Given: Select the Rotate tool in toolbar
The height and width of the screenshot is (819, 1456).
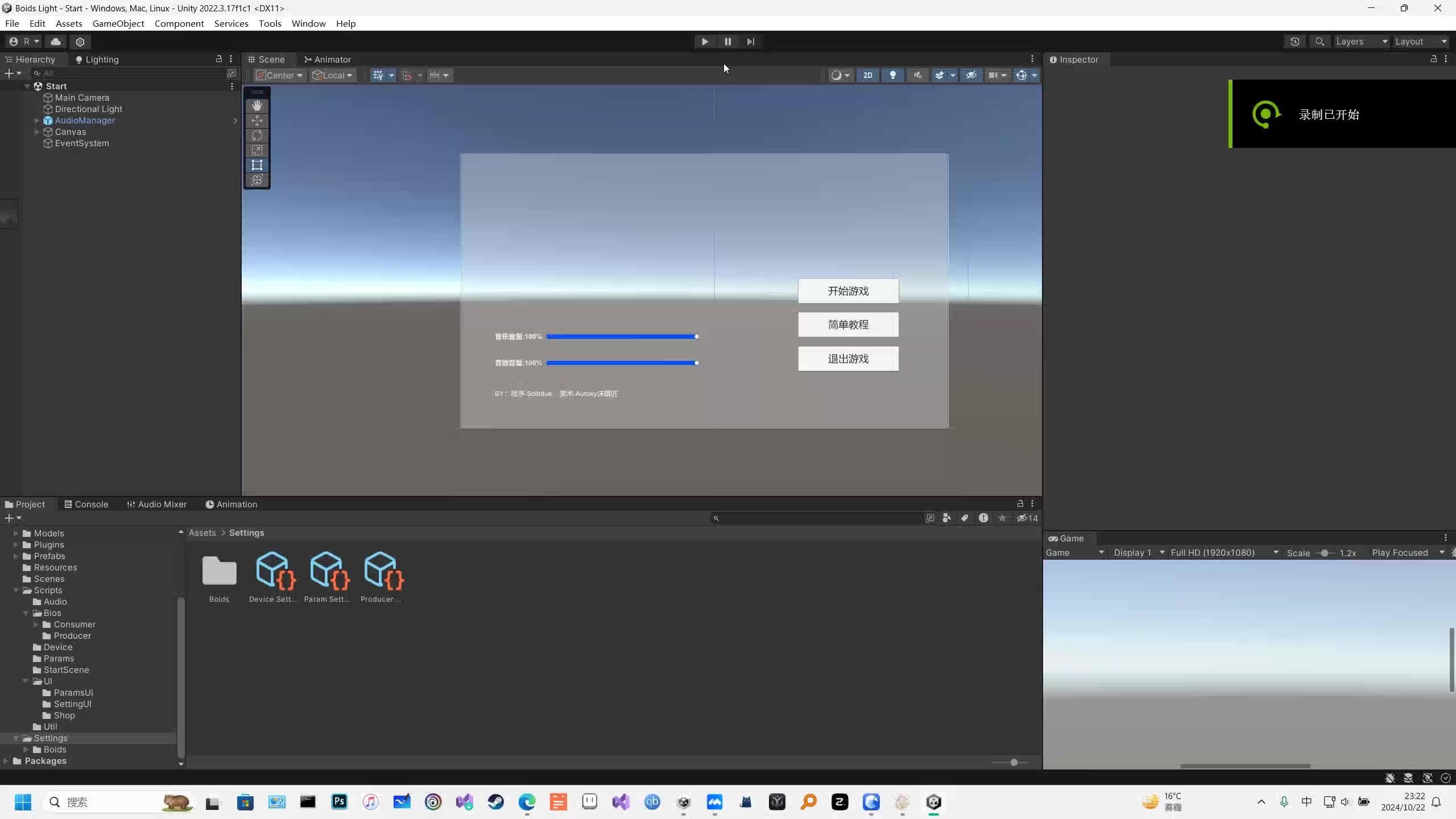Looking at the screenshot, I should pyautogui.click(x=257, y=135).
